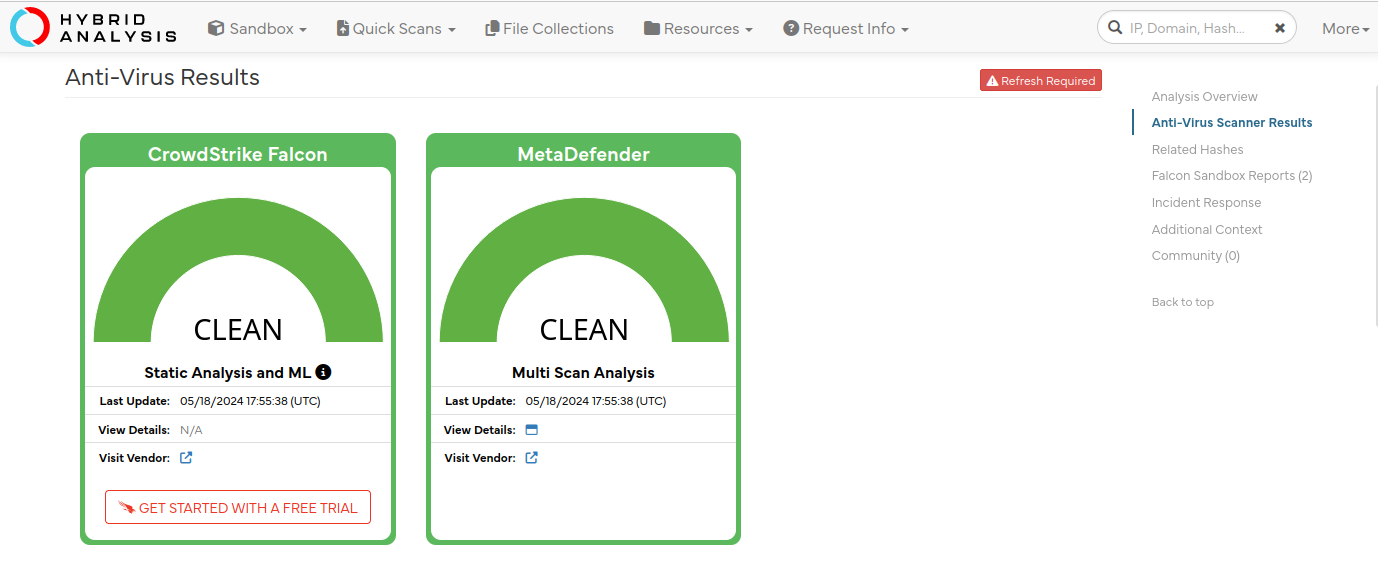The width and height of the screenshot is (1378, 569).
Task: Click Get Started With A Free Trial
Action: pos(238,507)
